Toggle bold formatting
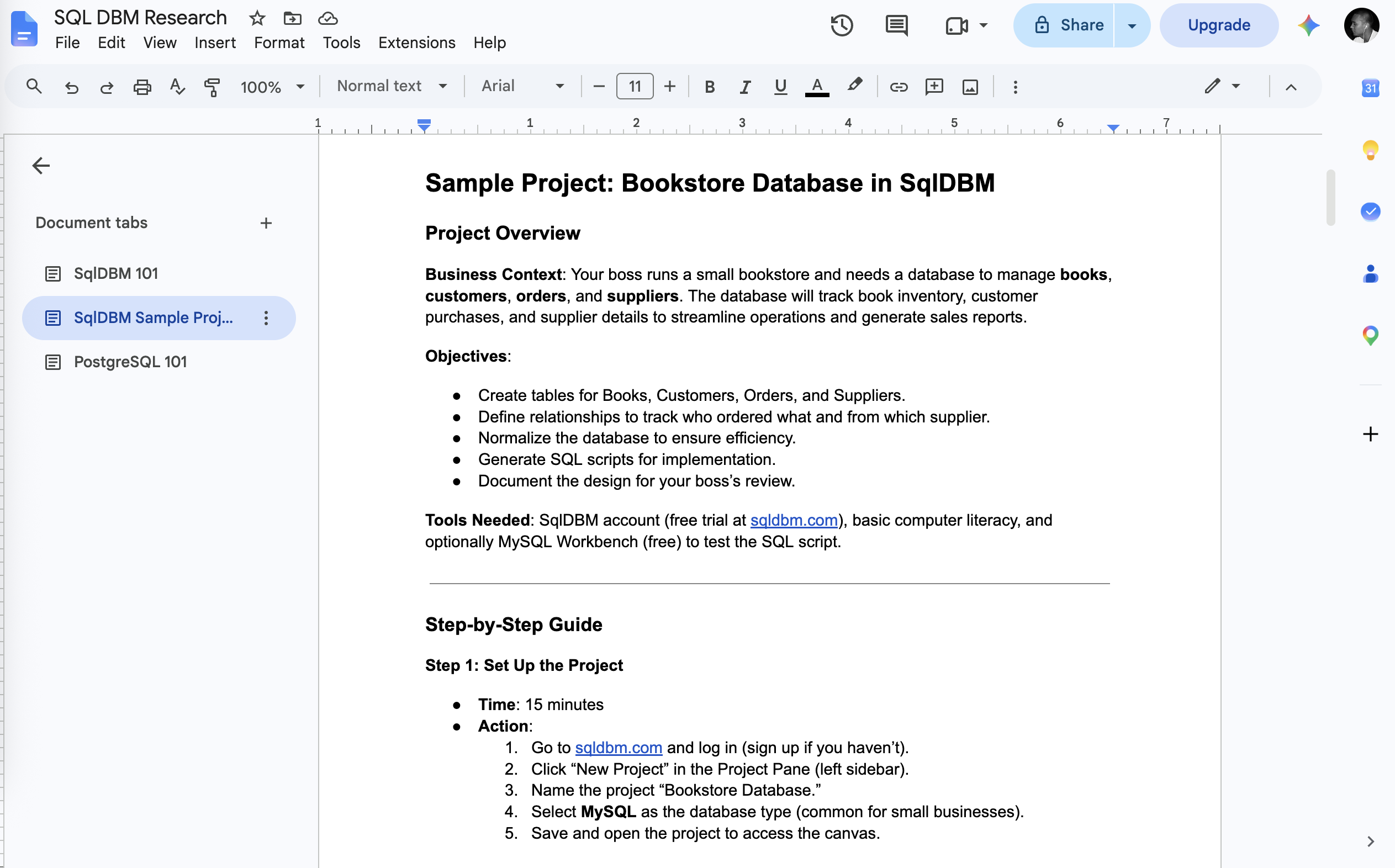Screen dimensions: 1395x868 click(x=710, y=87)
